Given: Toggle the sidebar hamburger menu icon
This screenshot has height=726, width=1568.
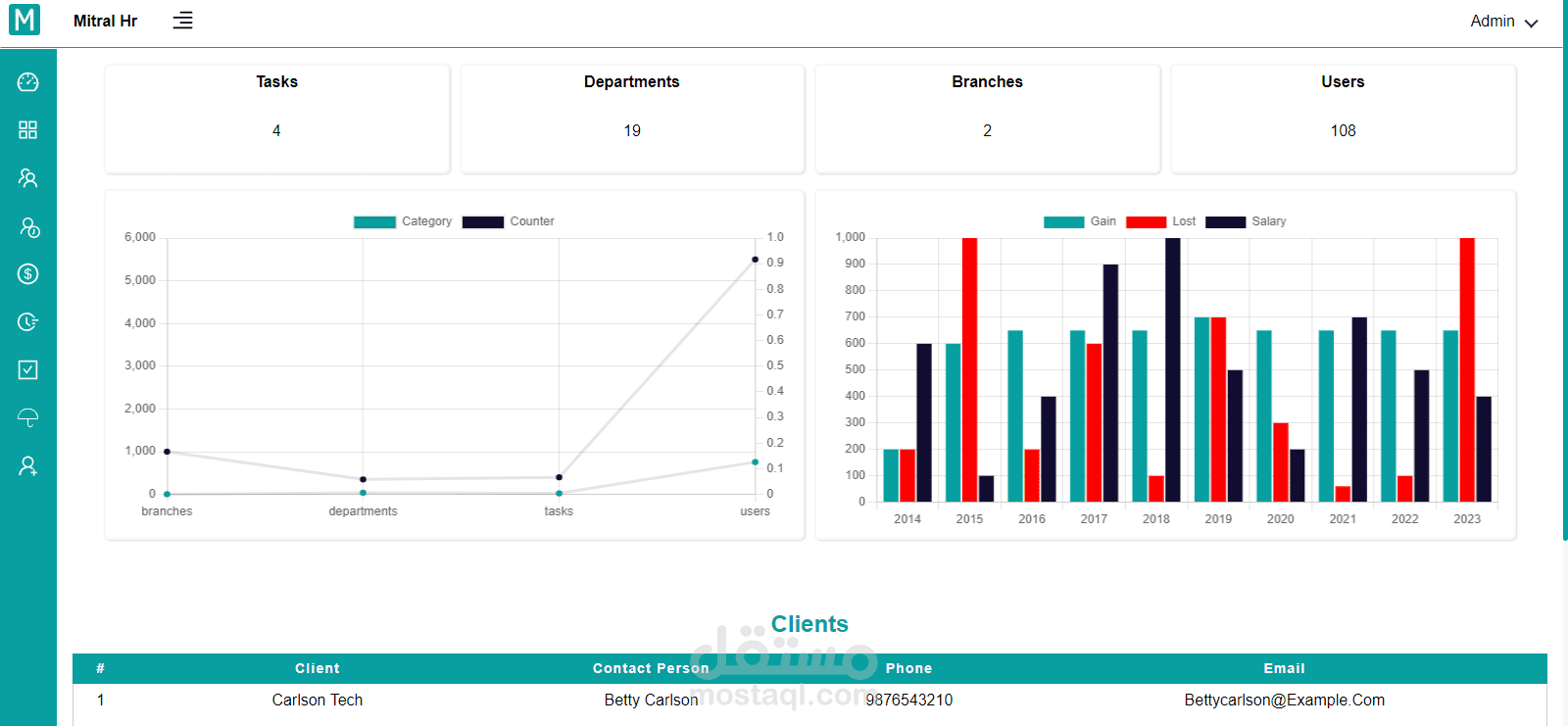Looking at the screenshot, I should 182,21.
